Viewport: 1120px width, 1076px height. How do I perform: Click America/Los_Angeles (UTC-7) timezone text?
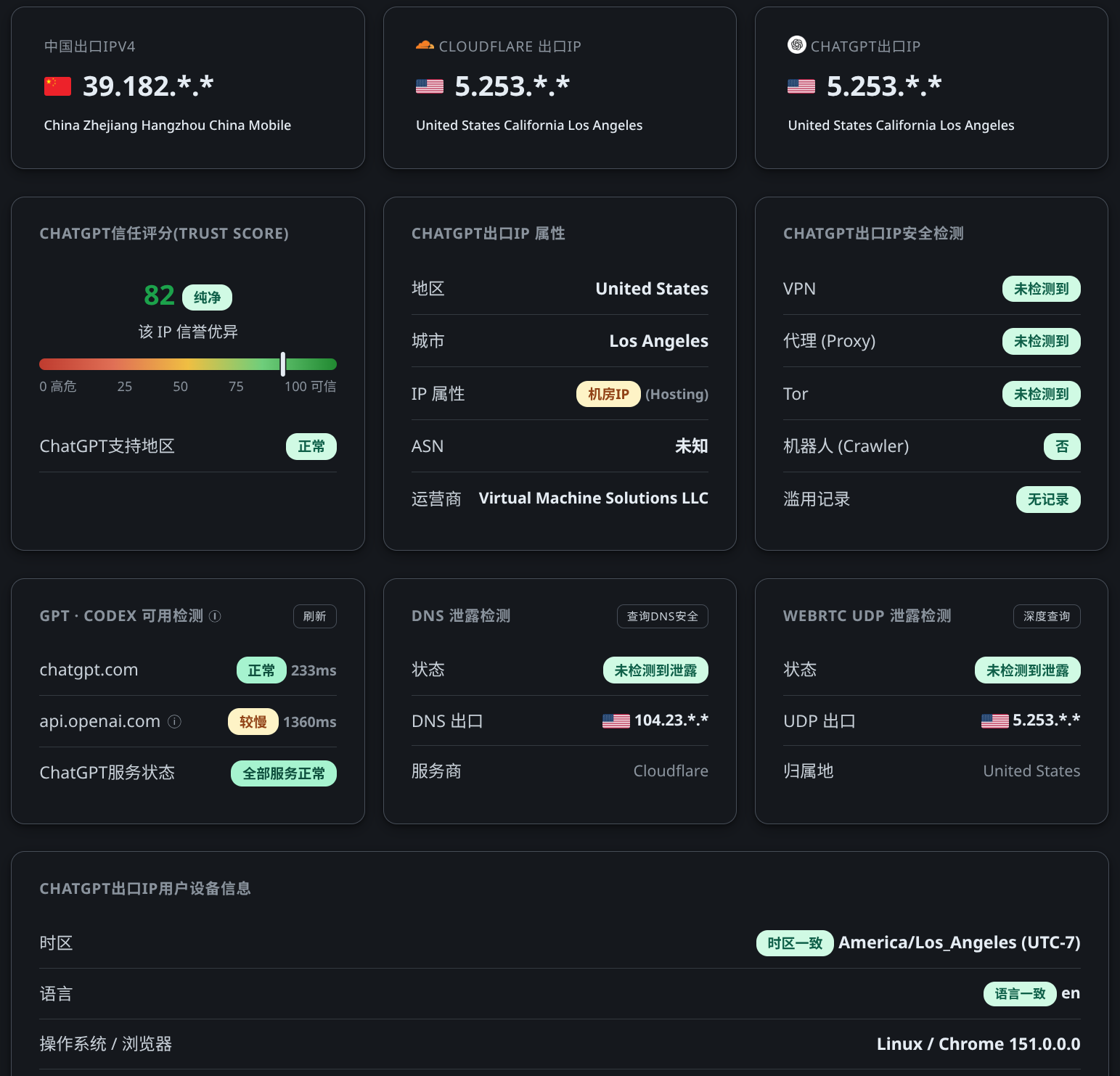pyautogui.click(x=960, y=942)
